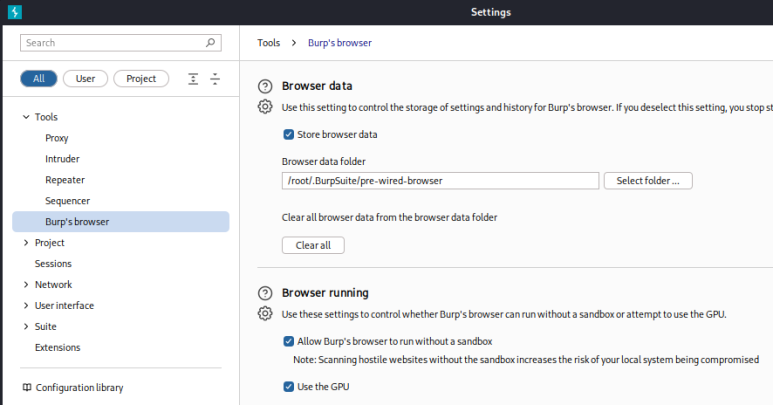
Task: Toggle Store browser data checkbox
Action: (289, 135)
